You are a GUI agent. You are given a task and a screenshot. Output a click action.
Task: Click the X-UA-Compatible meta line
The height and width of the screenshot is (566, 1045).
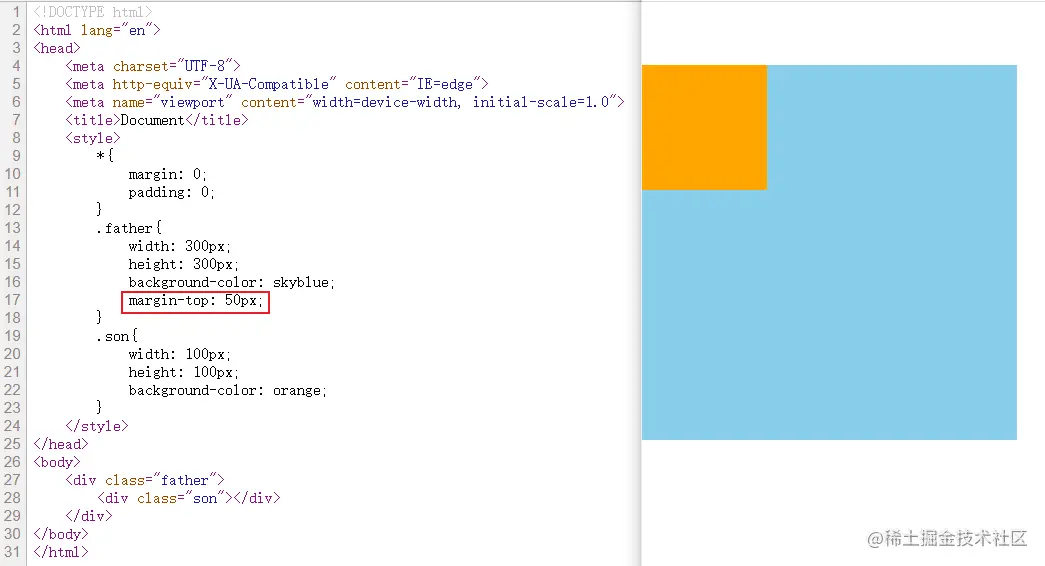click(x=277, y=84)
